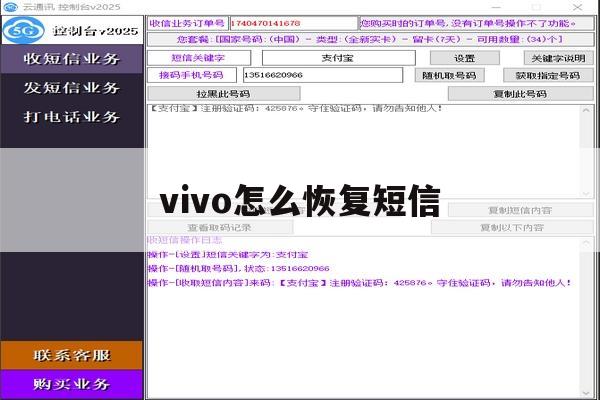This screenshot has height=400, width=600.
Task: Click the 您套餐 package info banner
Action: pos(370,39)
